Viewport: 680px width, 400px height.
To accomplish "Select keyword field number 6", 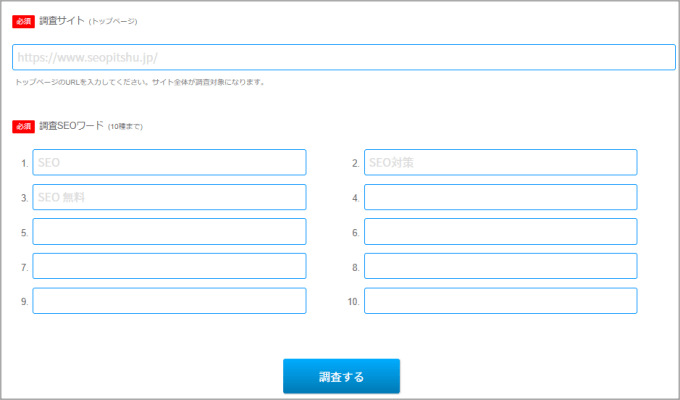I will 500,232.
